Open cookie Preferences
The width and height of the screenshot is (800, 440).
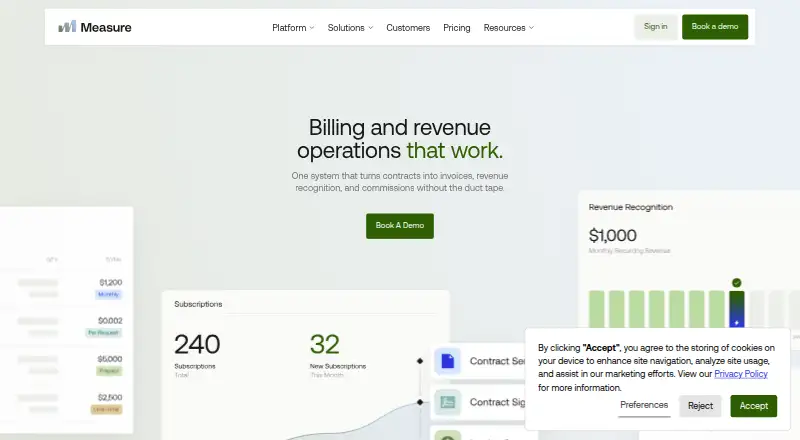point(644,405)
